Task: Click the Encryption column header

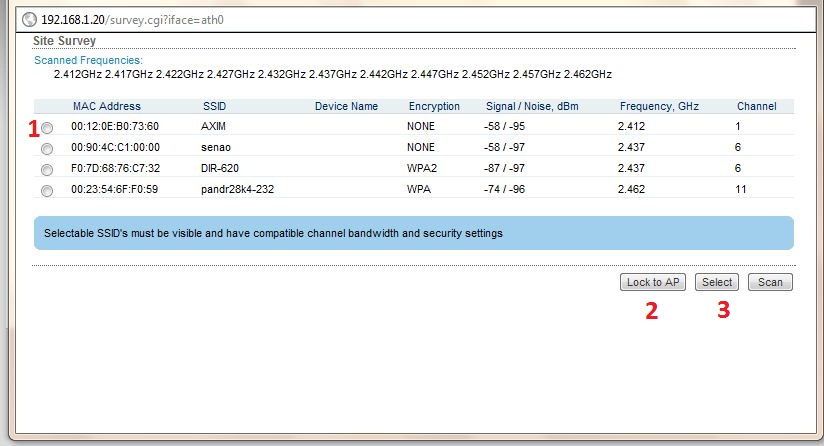Action: pyautogui.click(x=434, y=106)
